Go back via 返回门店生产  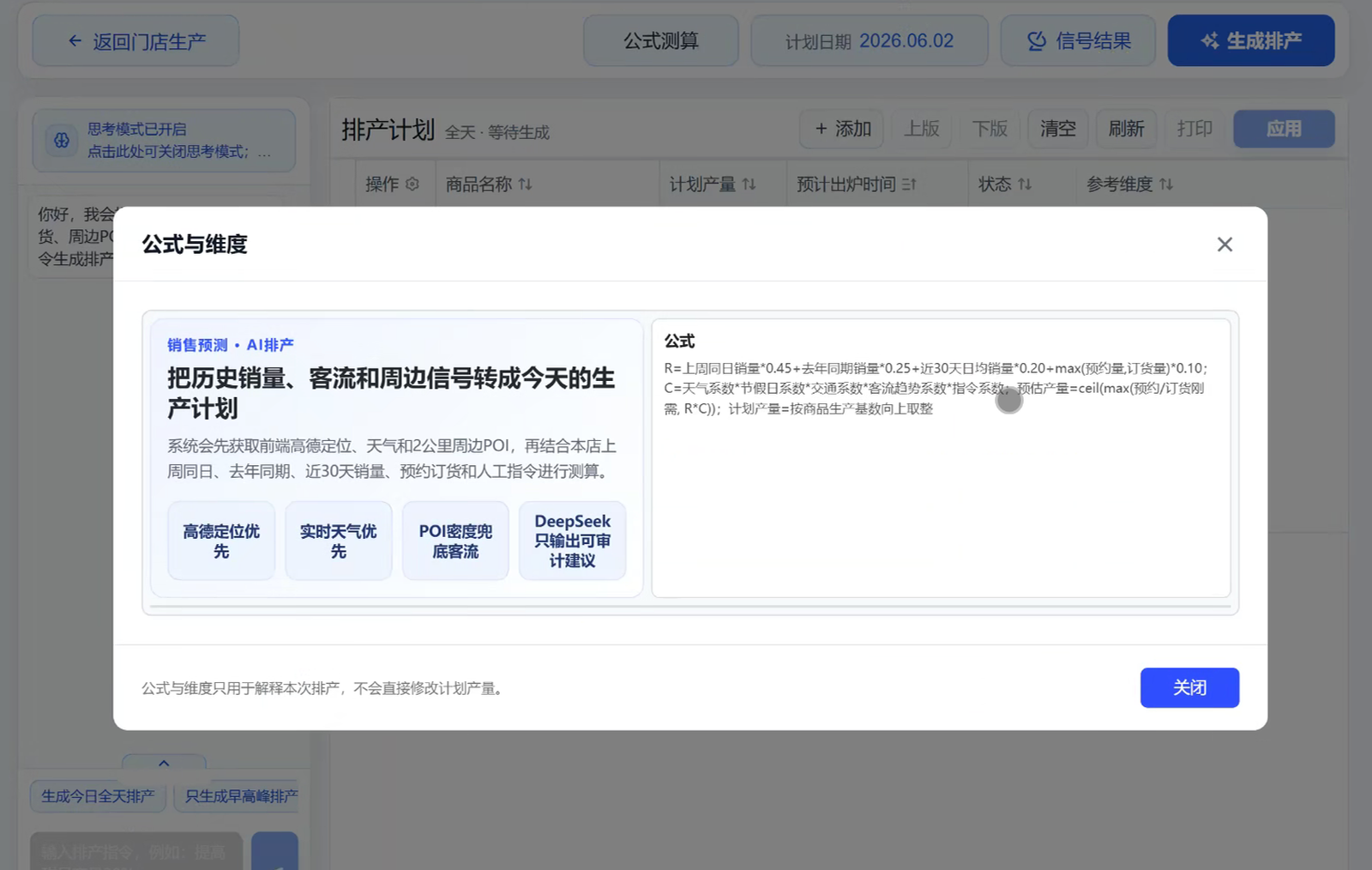[x=135, y=40]
